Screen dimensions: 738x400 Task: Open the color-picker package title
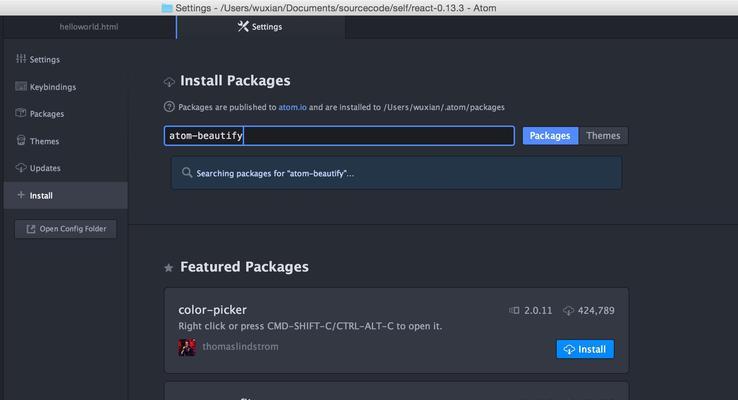[x=212, y=310]
